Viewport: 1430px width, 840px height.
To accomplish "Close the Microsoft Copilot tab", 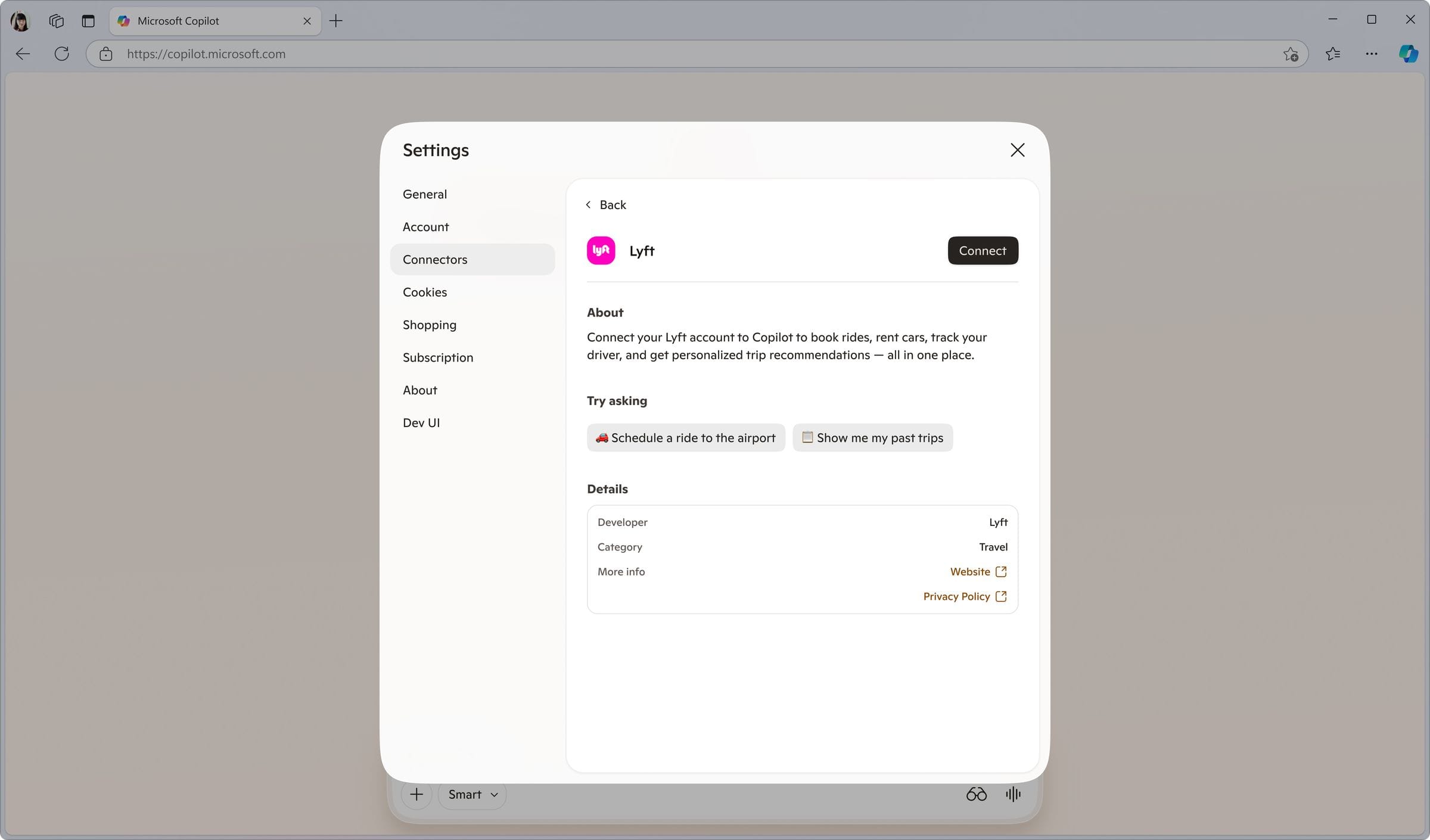I will coord(307,21).
